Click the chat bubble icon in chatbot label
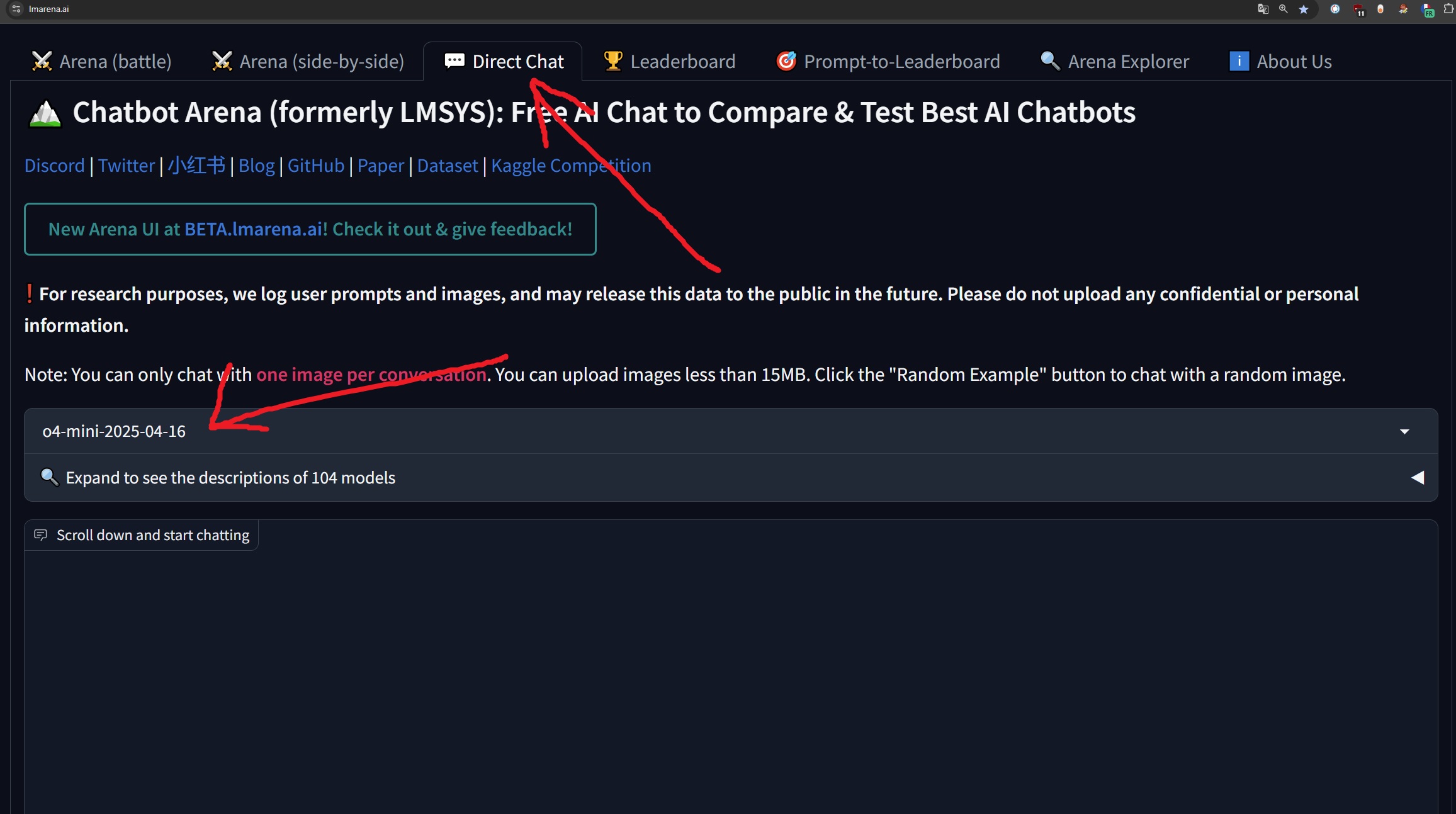Screen dimensions: 1456x814 [x=41, y=535]
